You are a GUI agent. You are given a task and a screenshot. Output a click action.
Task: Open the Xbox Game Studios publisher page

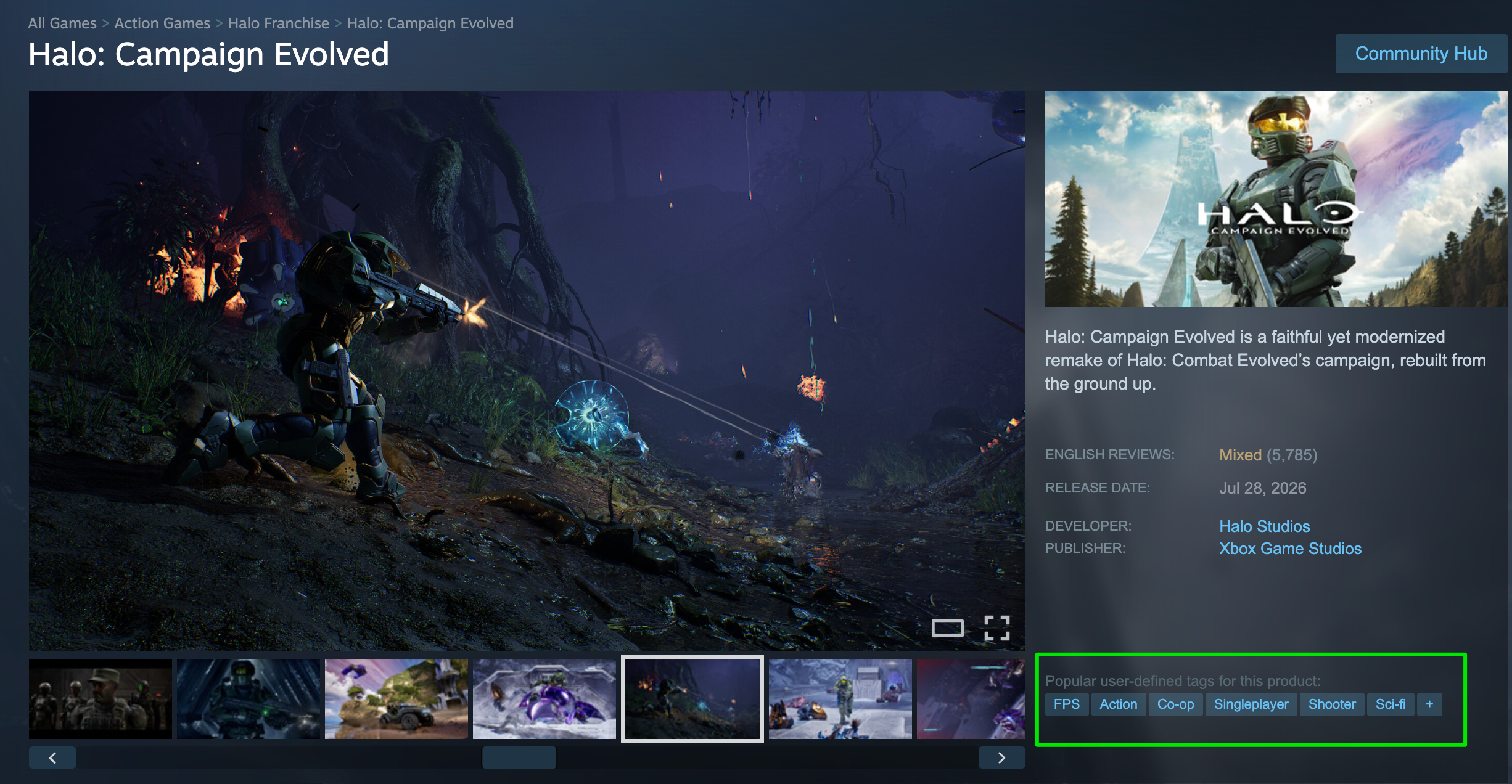pos(1290,548)
